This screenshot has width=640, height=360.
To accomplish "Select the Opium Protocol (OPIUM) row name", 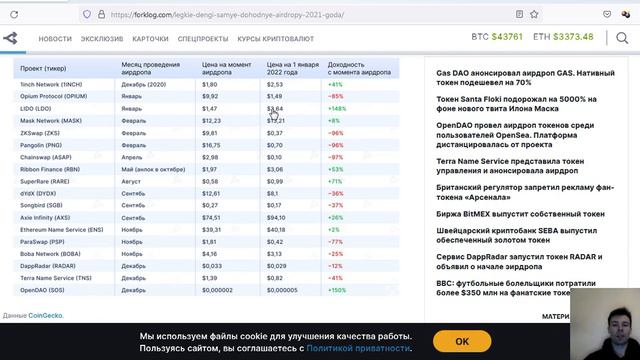I will click(x=53, y=96).
